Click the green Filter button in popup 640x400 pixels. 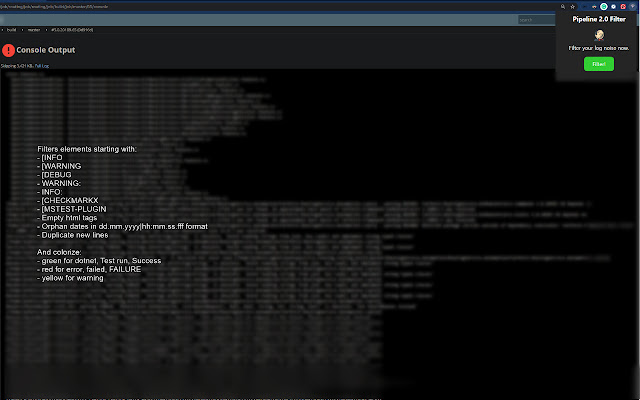[x=599, y=64]
